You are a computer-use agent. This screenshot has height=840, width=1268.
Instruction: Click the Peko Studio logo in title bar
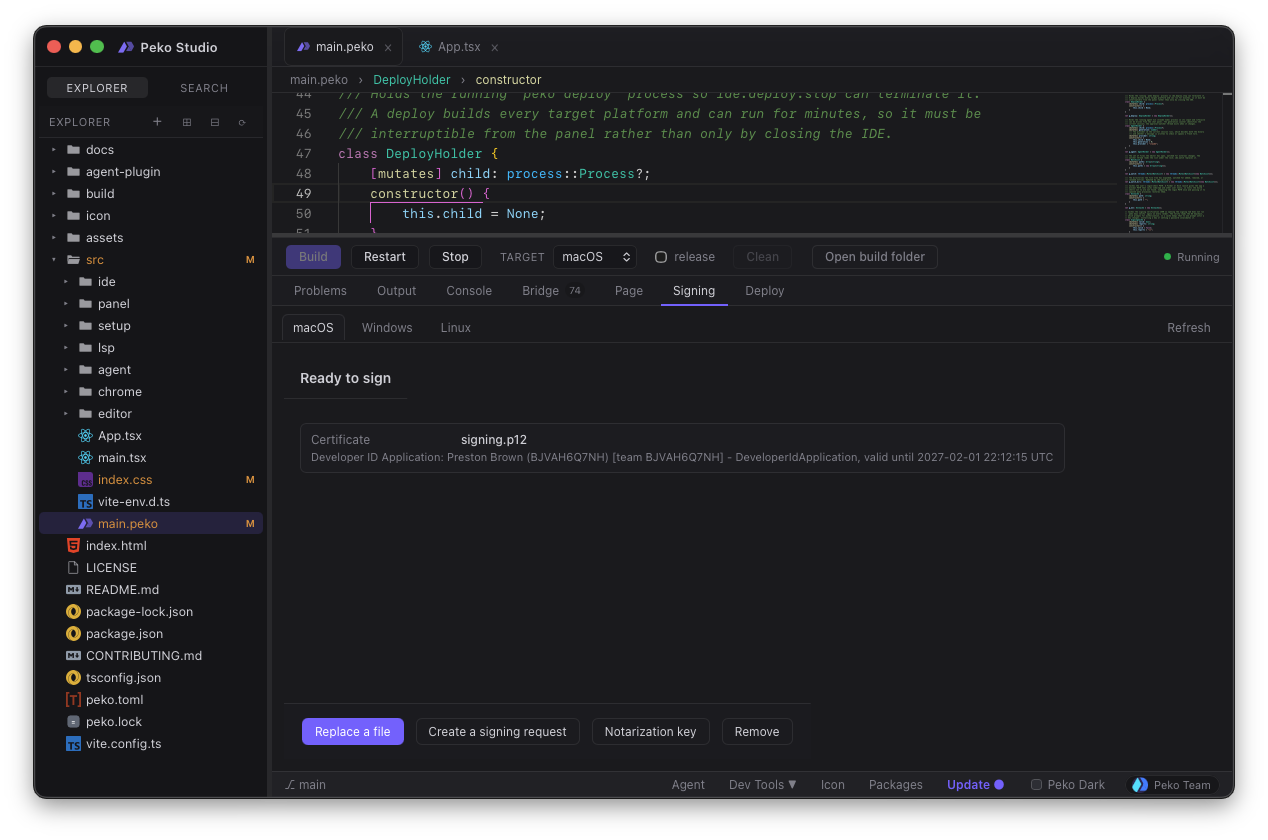(126, 47)
